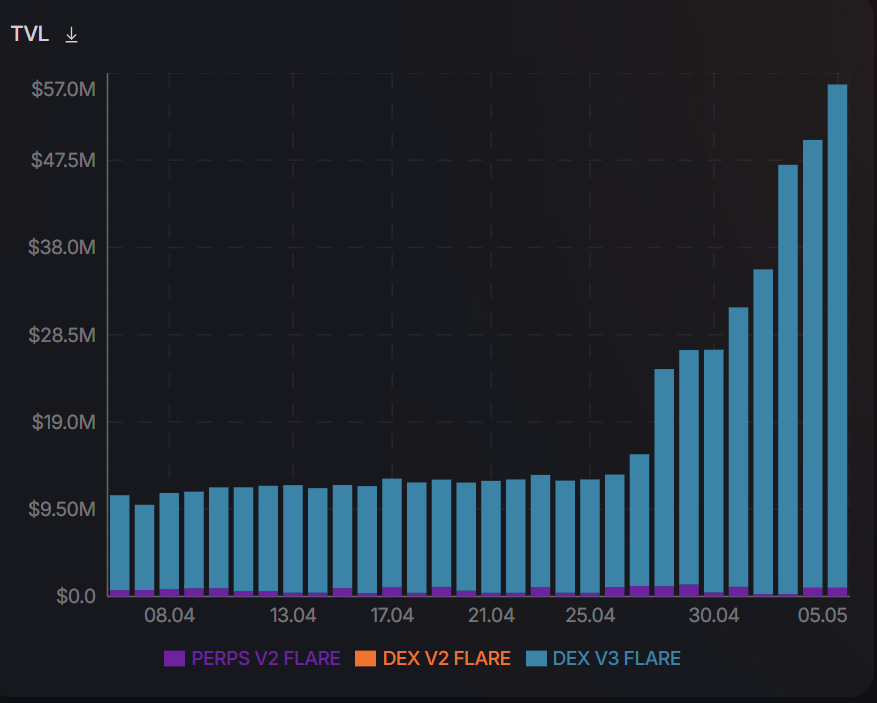Select the $57.0M y-axis label
This screenshot has height=703, width=877.
62,88
